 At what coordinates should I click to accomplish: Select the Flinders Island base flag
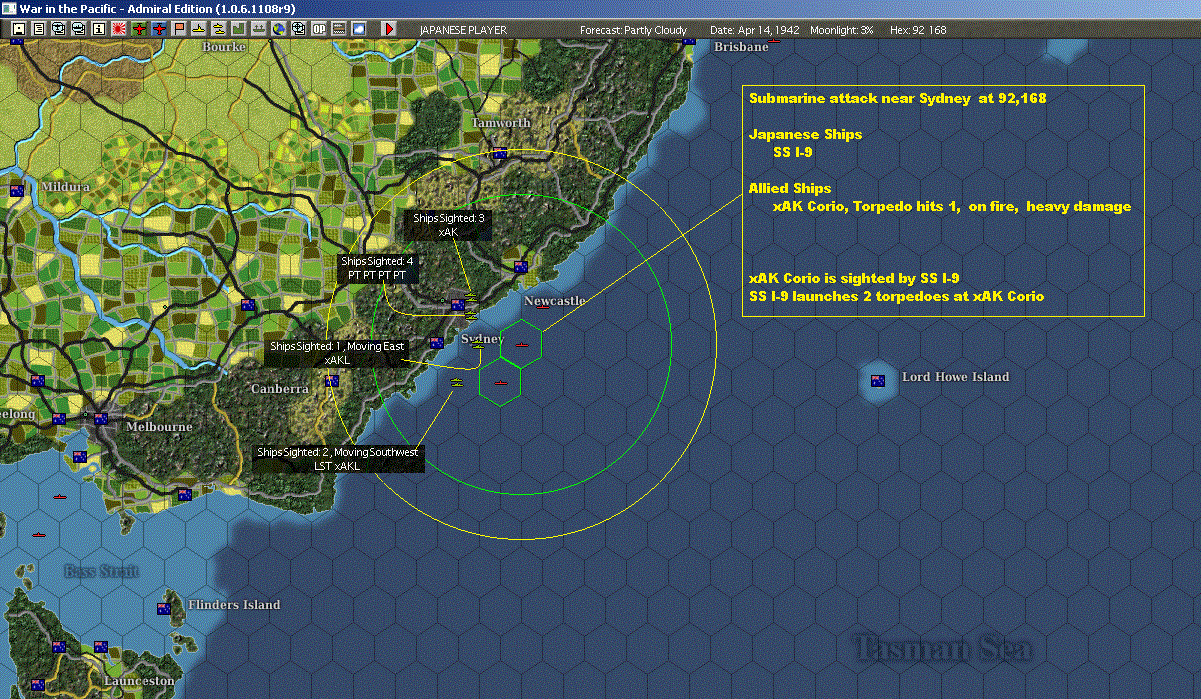click(x=163, y=608)
